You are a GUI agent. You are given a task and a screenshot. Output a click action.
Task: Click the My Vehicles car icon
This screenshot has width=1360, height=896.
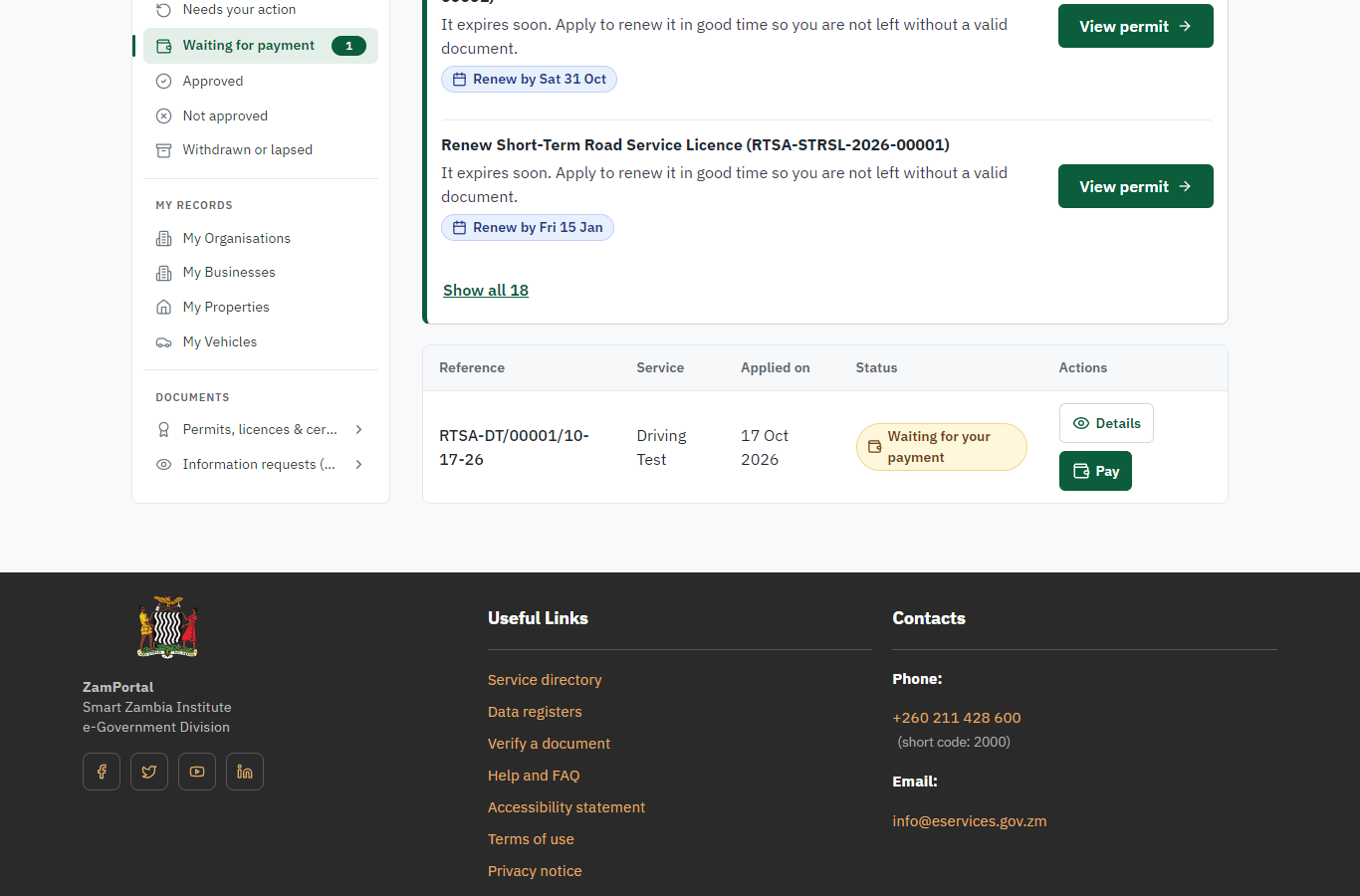(x=164, y=342)
